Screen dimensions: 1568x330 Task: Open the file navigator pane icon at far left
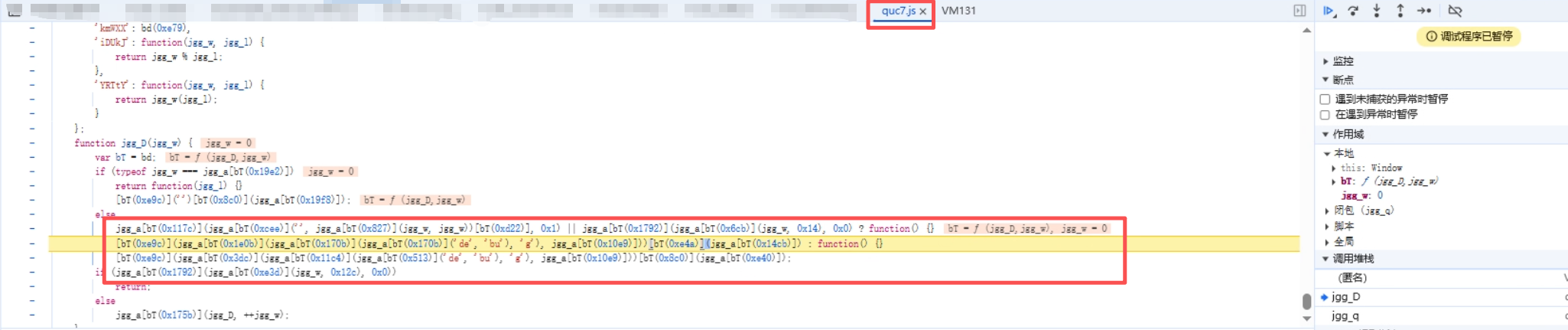[15, 11]
